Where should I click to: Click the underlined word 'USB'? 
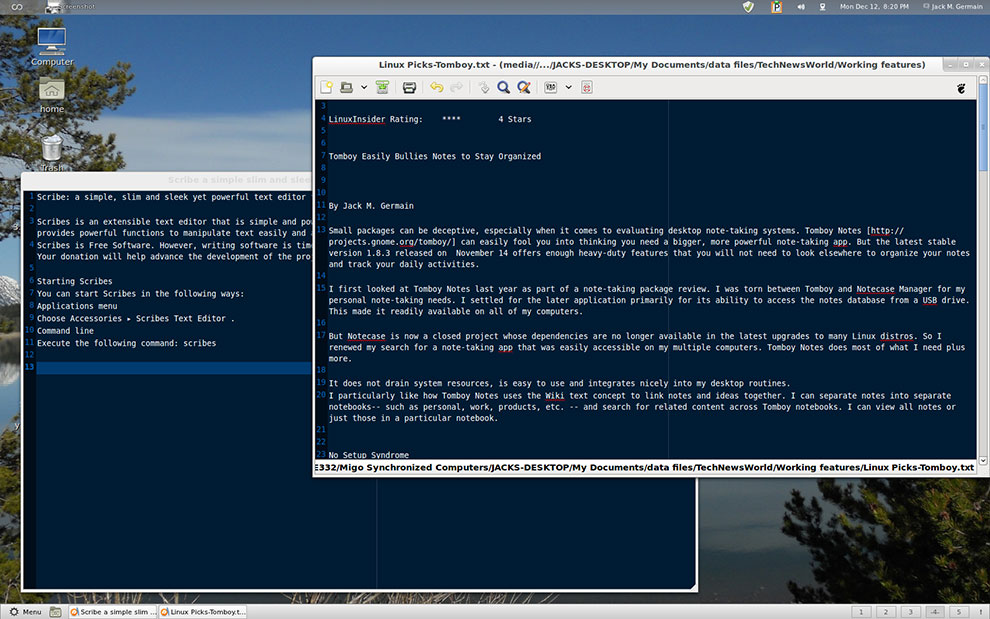point(929,300)
